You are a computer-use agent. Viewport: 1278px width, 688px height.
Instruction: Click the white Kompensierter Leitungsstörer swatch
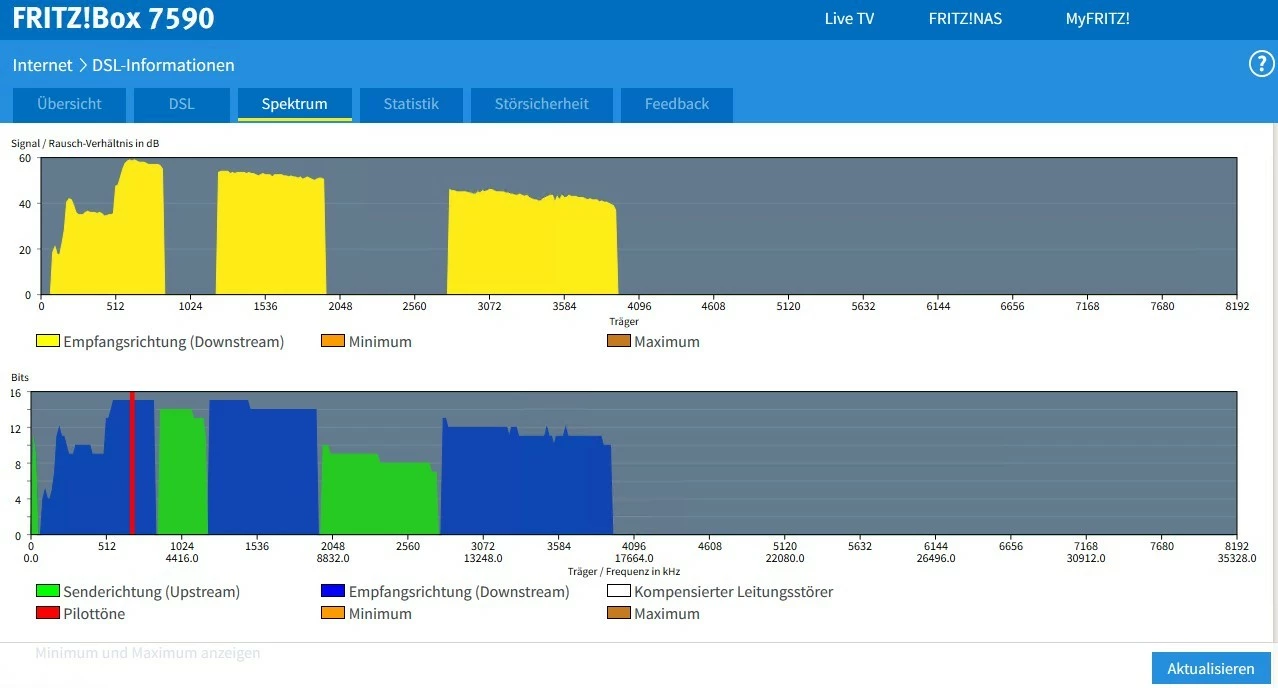(619, 591)
